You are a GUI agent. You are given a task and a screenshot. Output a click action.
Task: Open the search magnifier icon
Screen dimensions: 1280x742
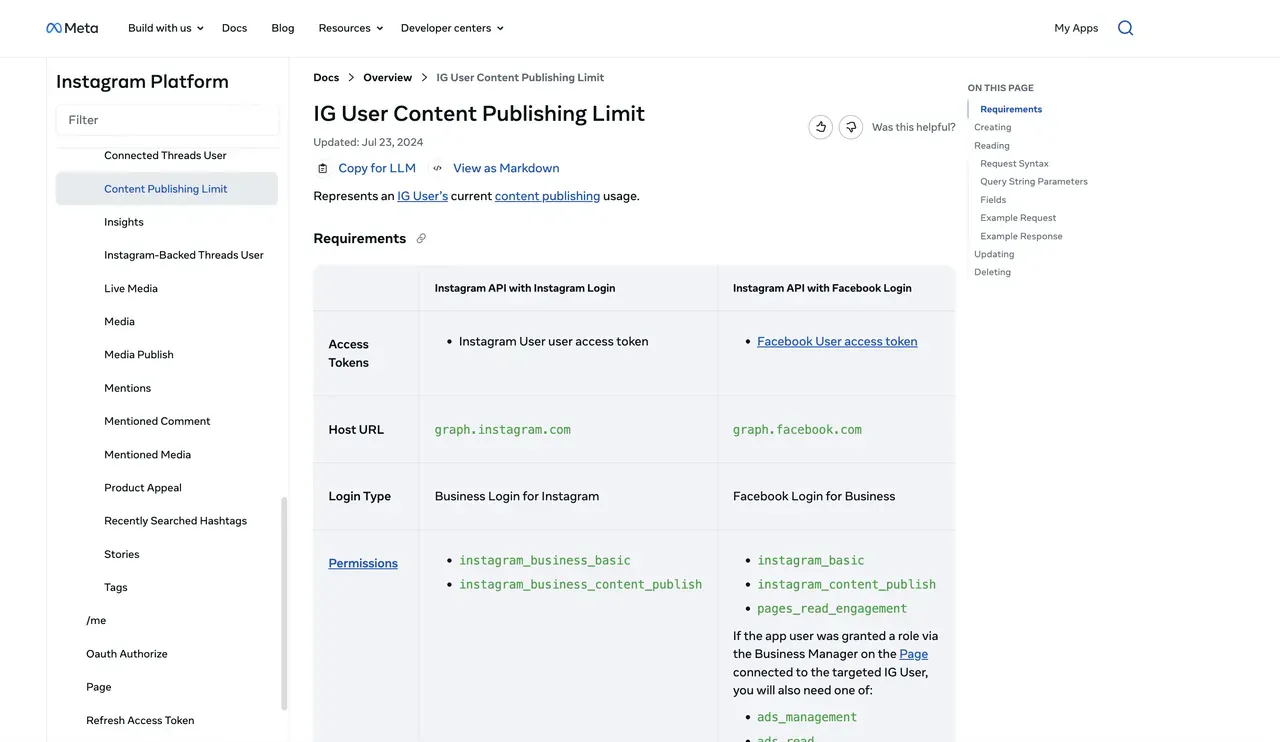(1125, 28)
